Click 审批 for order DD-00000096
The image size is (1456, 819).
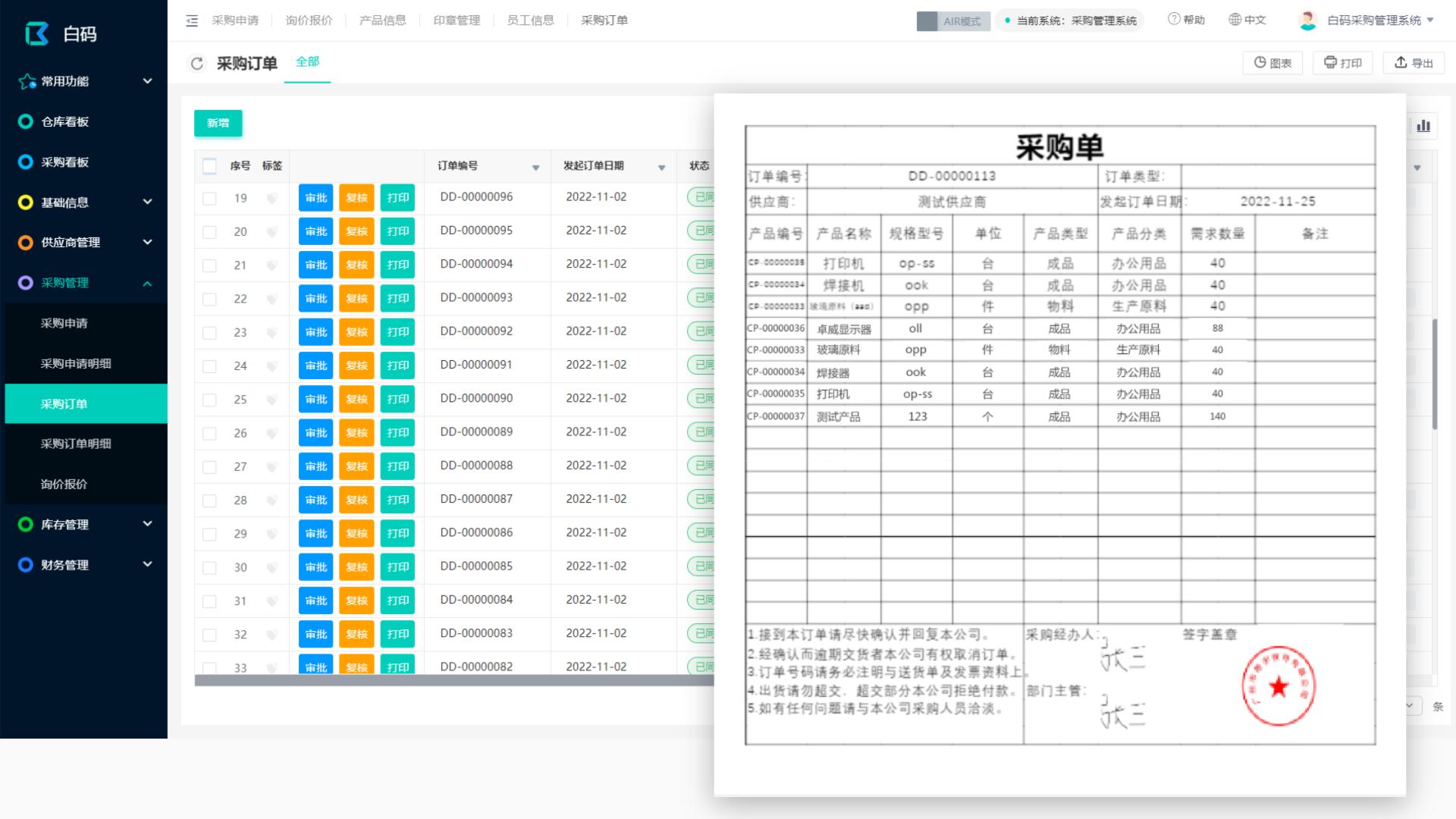pyautogui.click(x=315, y=197)
